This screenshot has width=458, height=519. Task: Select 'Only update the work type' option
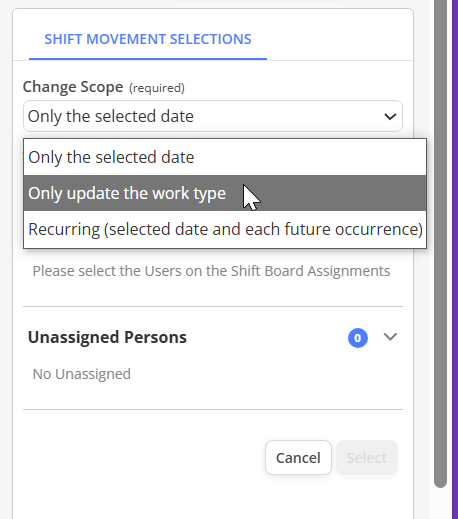pos(225,193)
